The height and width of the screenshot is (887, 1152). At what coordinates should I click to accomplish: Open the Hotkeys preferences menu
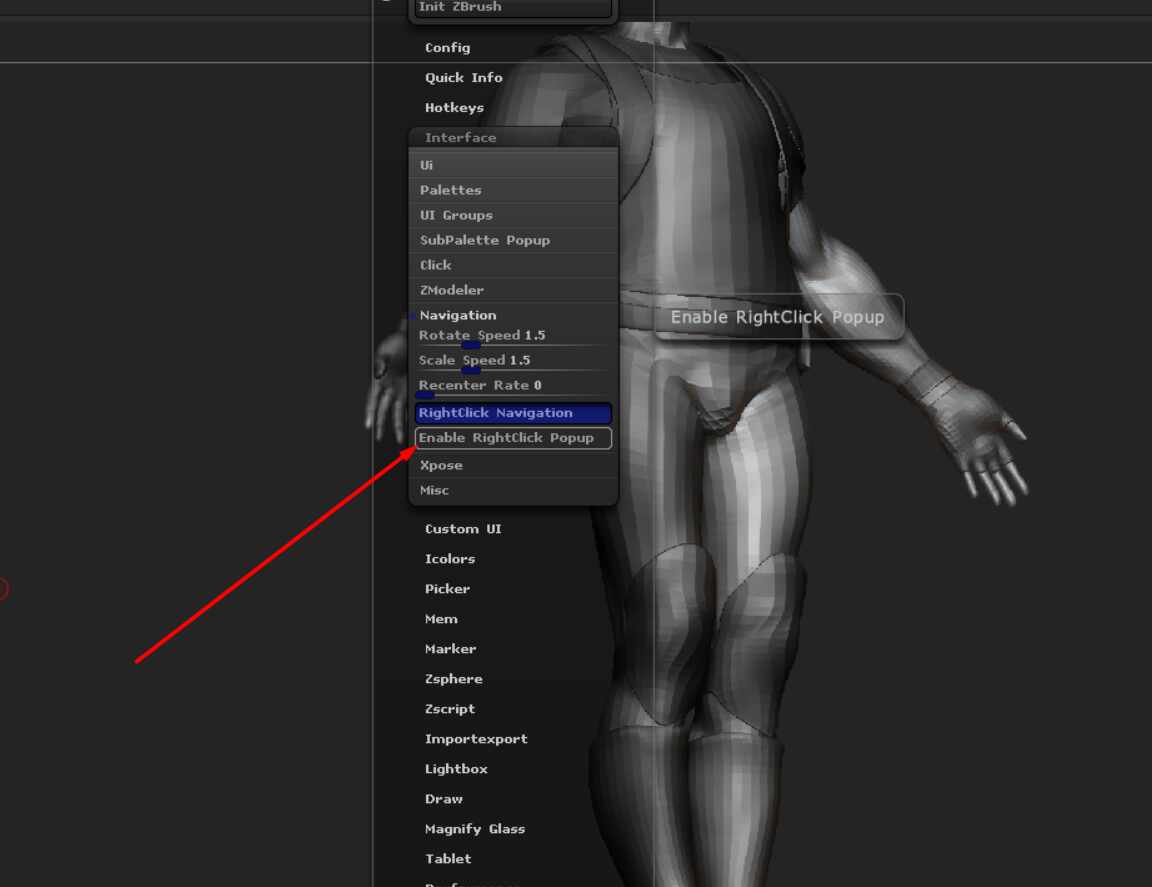454,108
